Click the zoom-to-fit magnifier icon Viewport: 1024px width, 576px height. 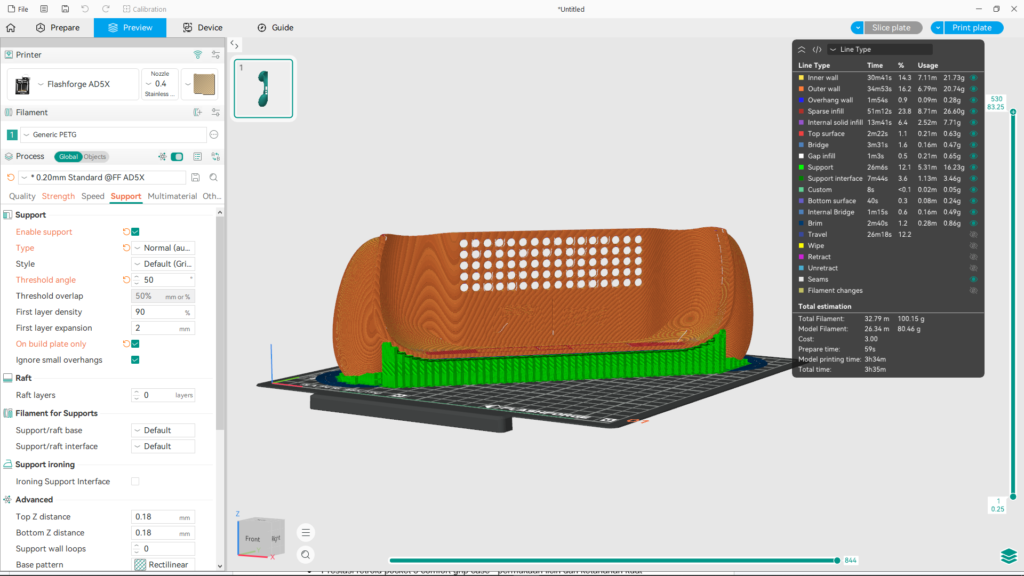pos(306,554)
